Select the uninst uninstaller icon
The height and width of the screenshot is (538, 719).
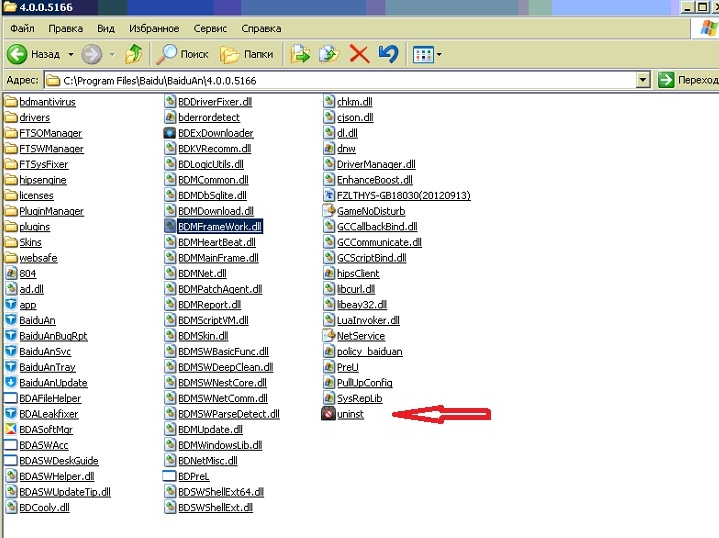coord(328,414)
